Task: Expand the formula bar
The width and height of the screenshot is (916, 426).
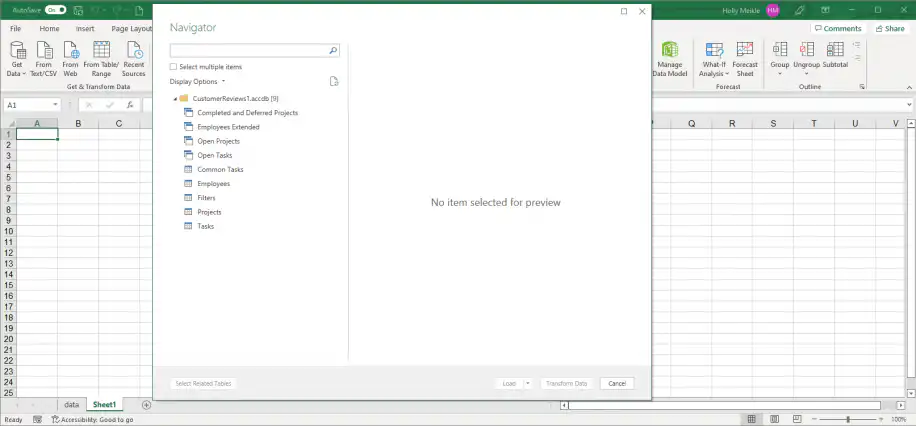Action: point(910,105)
